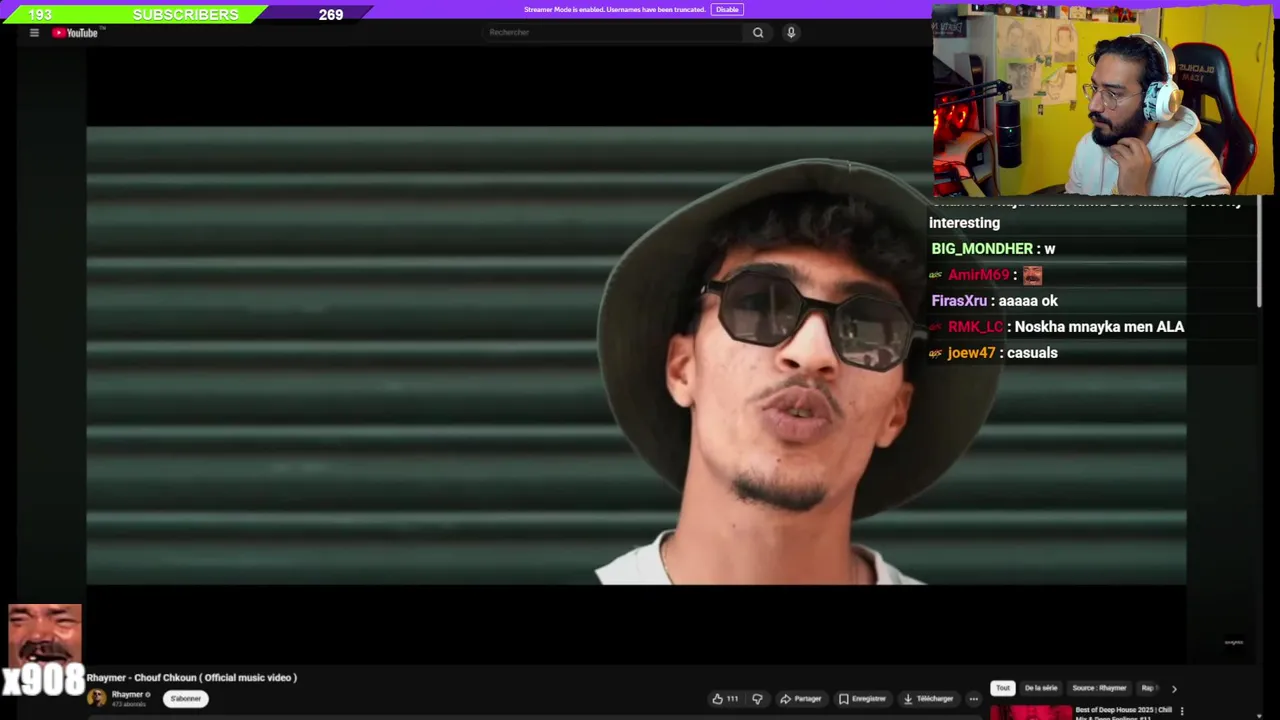Screen dimensions: 1280x720
Task: Click the 'Noskha mnayka men ALA' message
Action: point(1099,327)
